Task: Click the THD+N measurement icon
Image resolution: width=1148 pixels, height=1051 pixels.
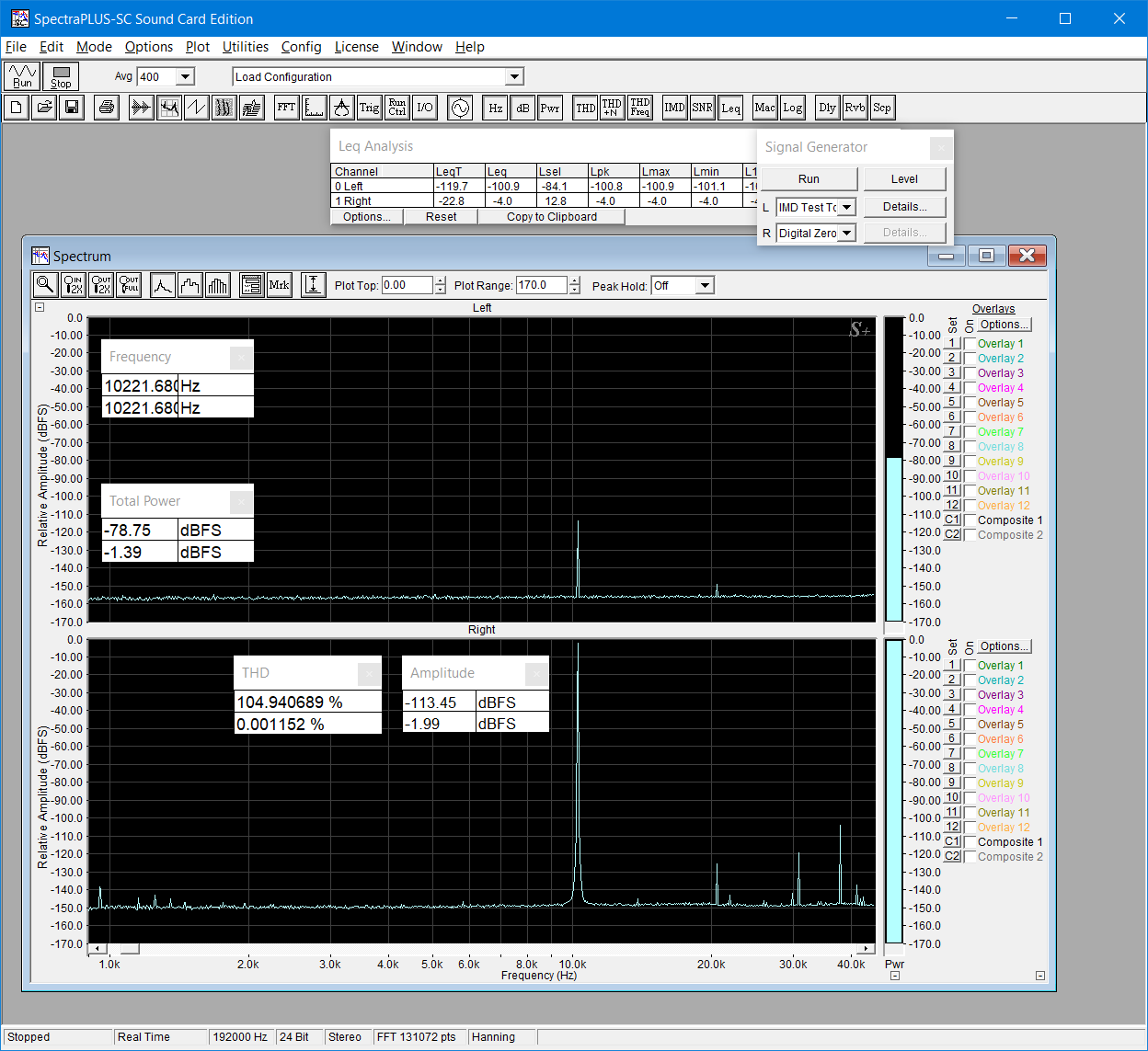Action: (x=612, y=108)
